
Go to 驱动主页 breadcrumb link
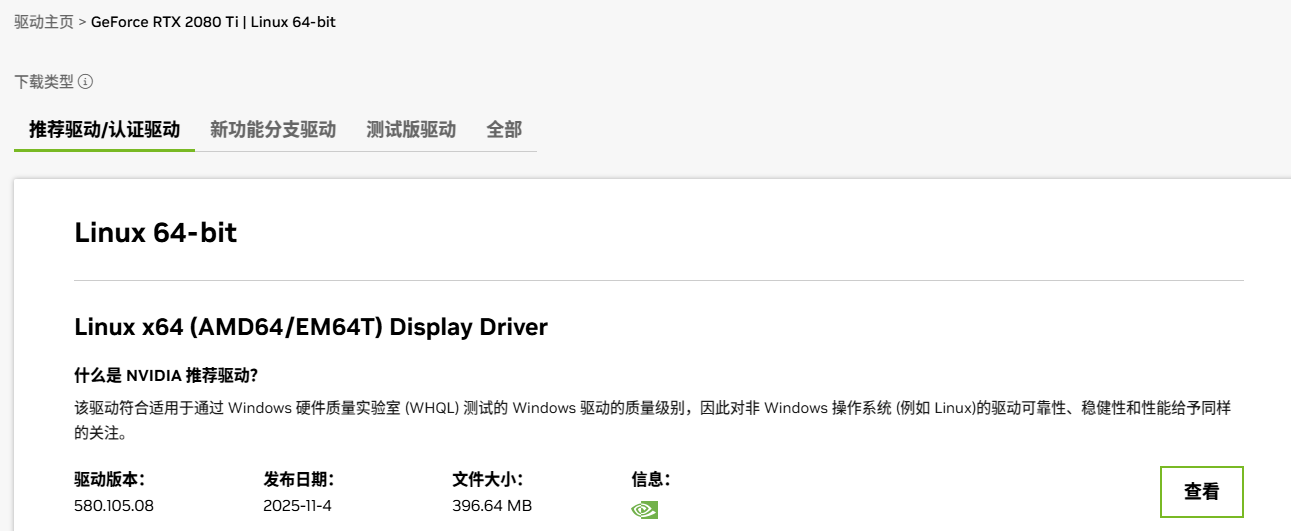click(x=44, y=22)
